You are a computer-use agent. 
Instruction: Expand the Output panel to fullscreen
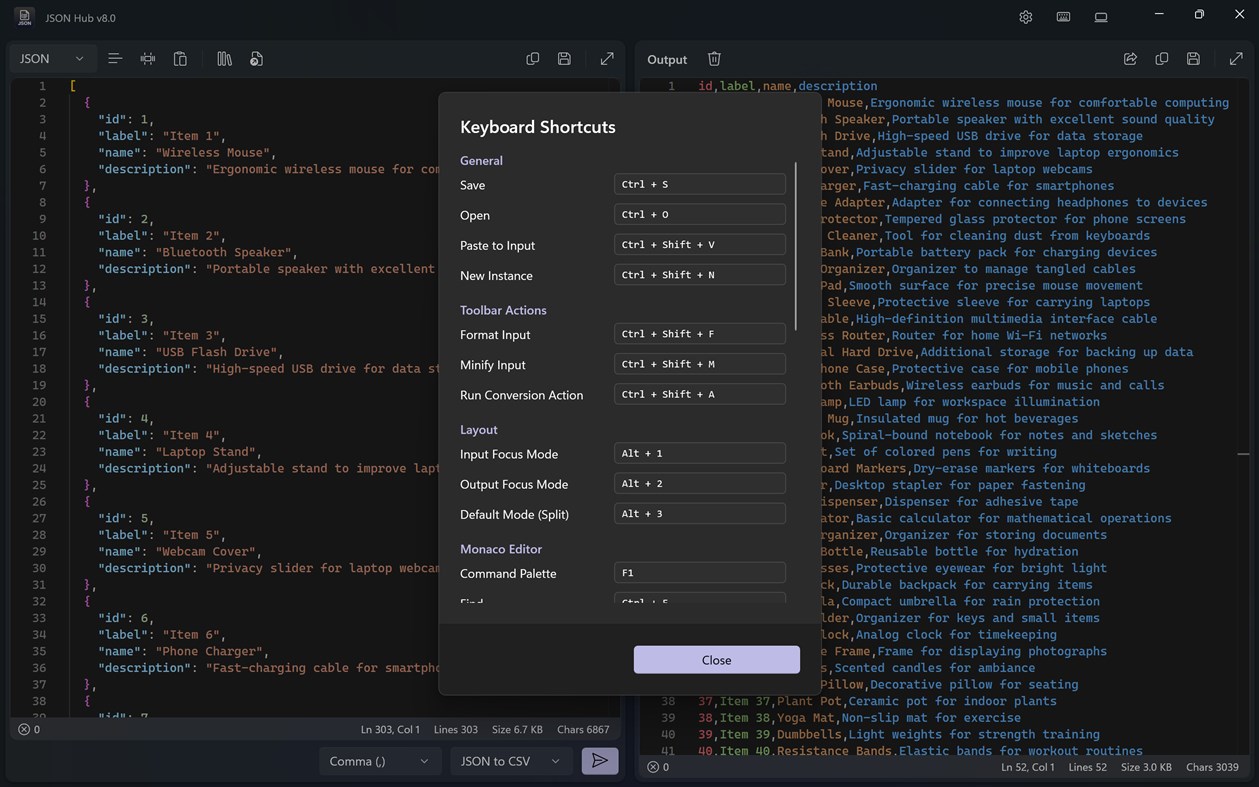coord(1236,59)
